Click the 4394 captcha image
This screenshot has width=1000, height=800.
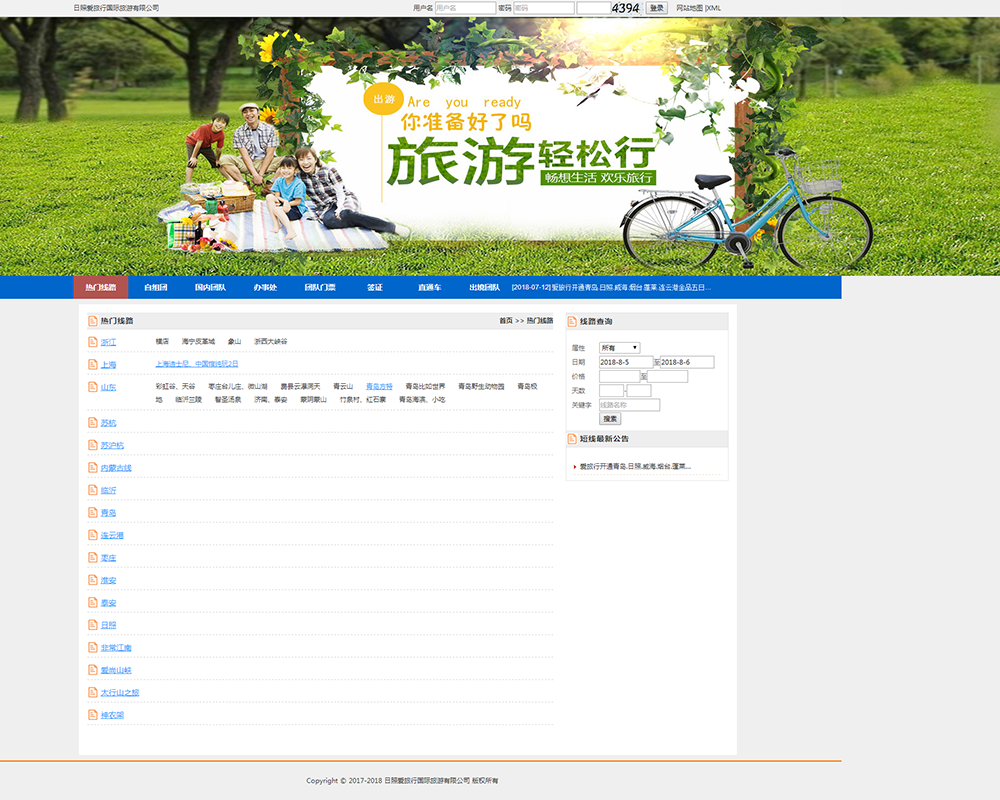pos(625,8)
